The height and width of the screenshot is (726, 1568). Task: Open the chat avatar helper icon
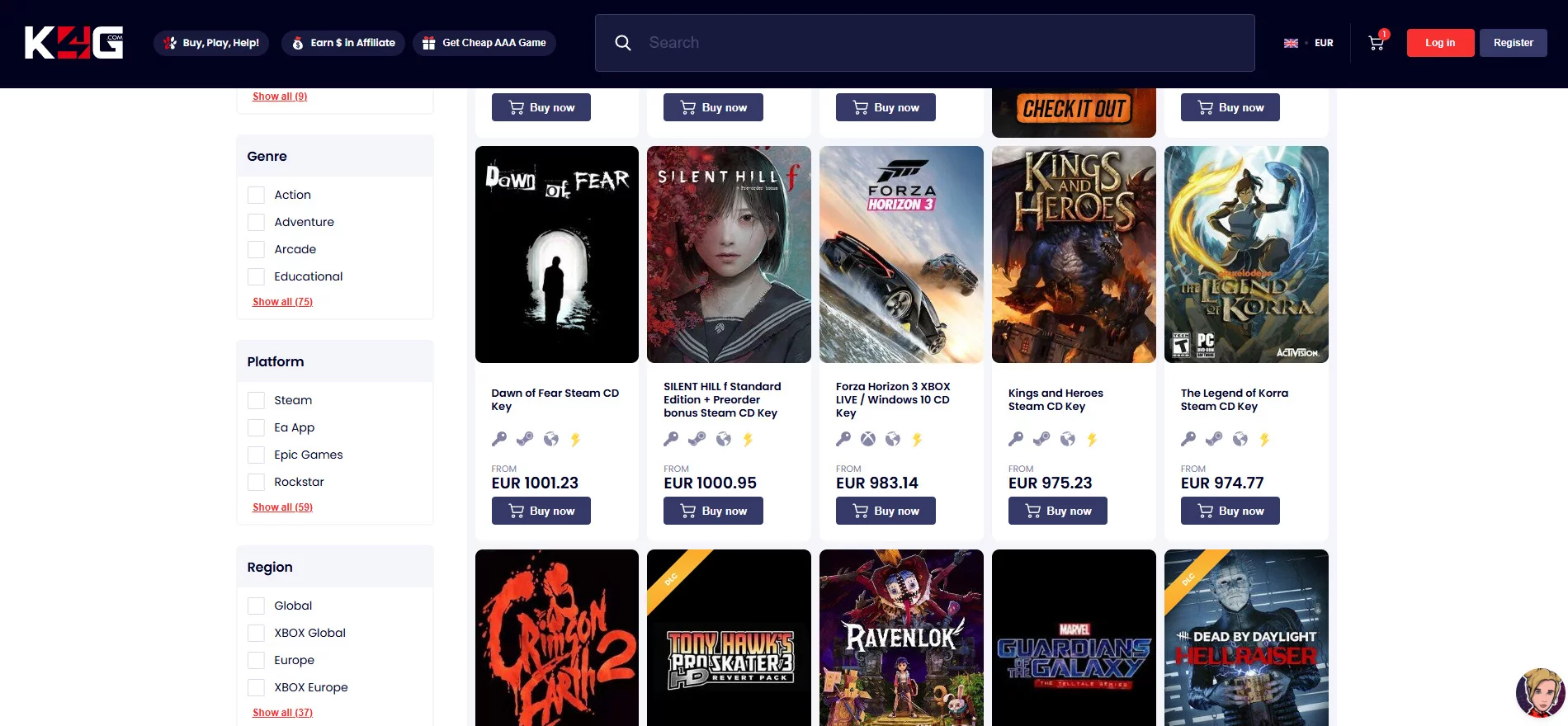coord(1540,692)
